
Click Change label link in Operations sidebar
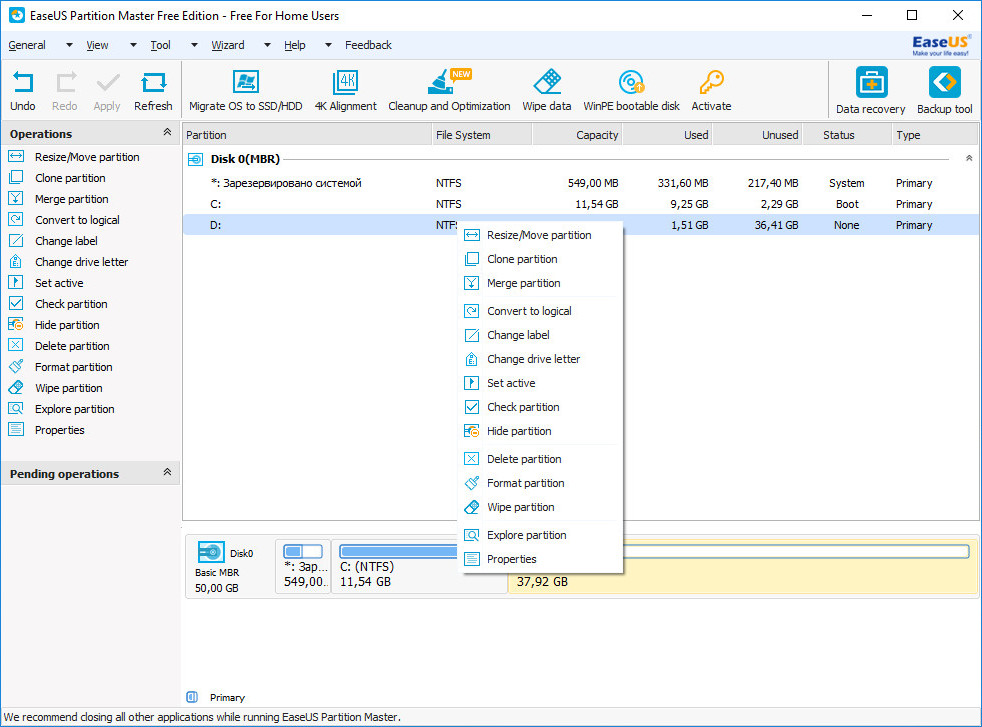pyautogui.click(x=66, y=241)
